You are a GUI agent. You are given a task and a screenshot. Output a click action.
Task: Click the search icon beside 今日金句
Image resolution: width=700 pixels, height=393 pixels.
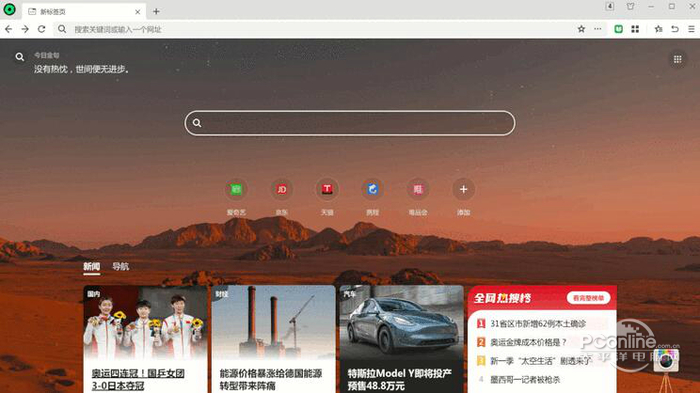[x=20, y=57]
